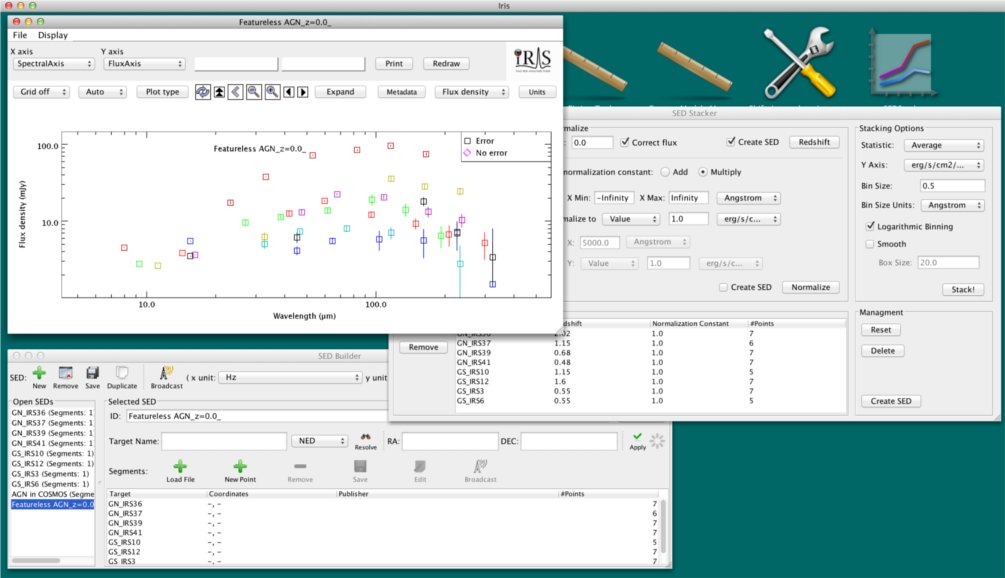Toggle the Logarithmic Binning checkbox
Viewport: 1005px width, 578px height.
pyautogui.click(x=870, y=226)
